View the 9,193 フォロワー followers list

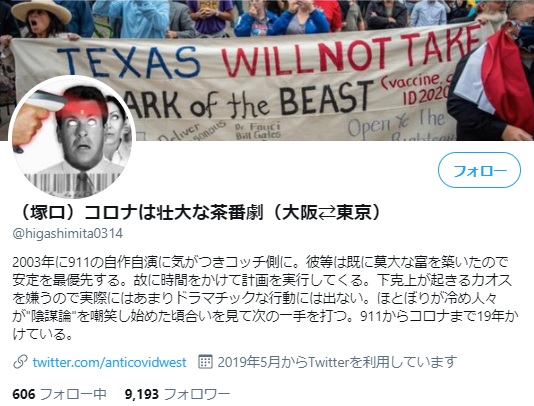pos(177,394)
